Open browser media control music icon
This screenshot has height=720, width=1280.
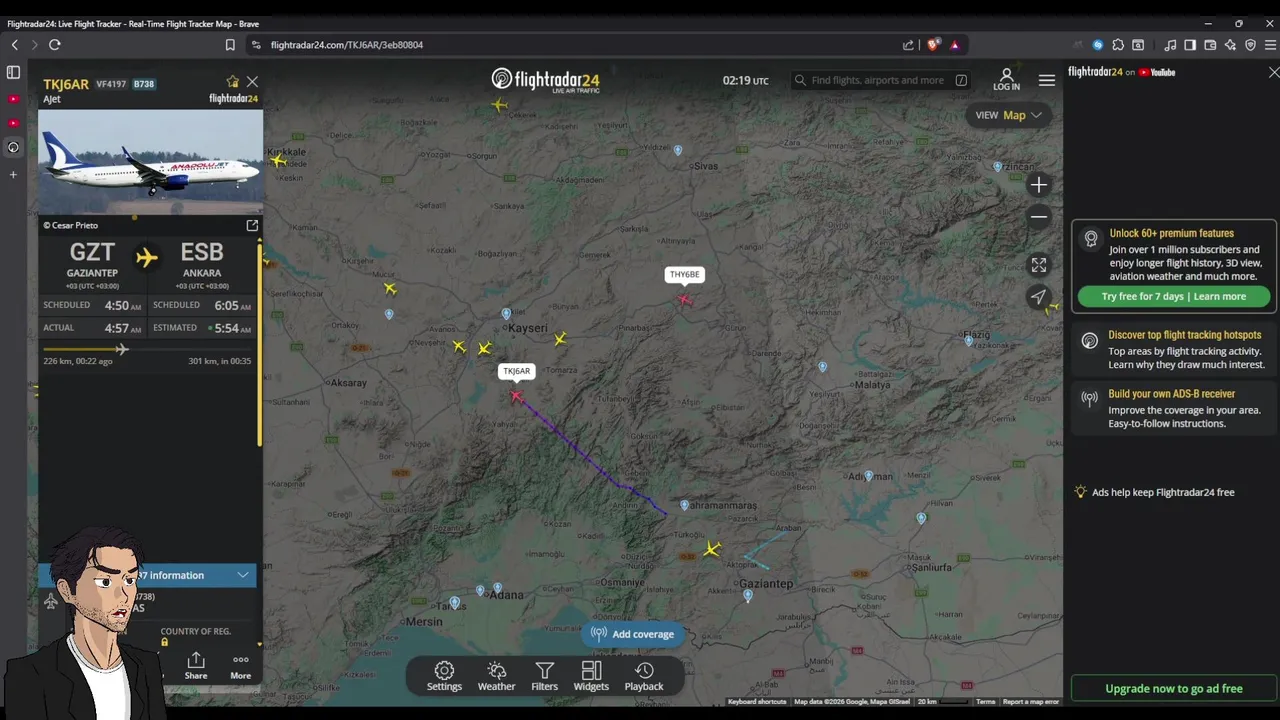(x=1170, y=45)
